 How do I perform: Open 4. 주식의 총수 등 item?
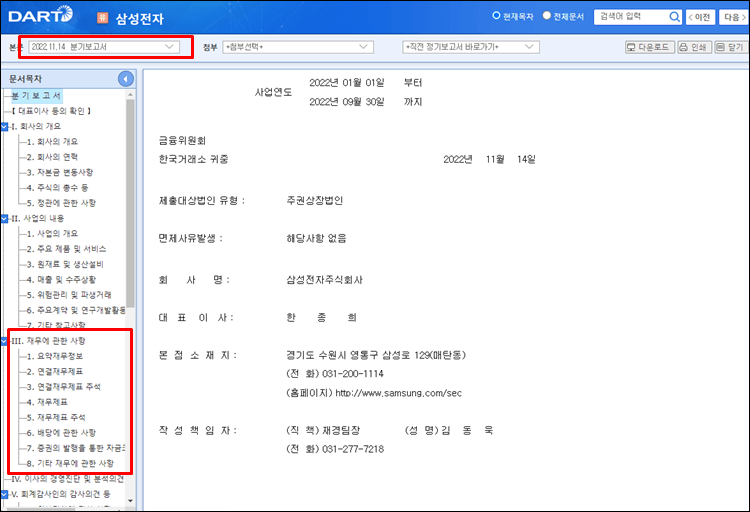tap(57, 188)
